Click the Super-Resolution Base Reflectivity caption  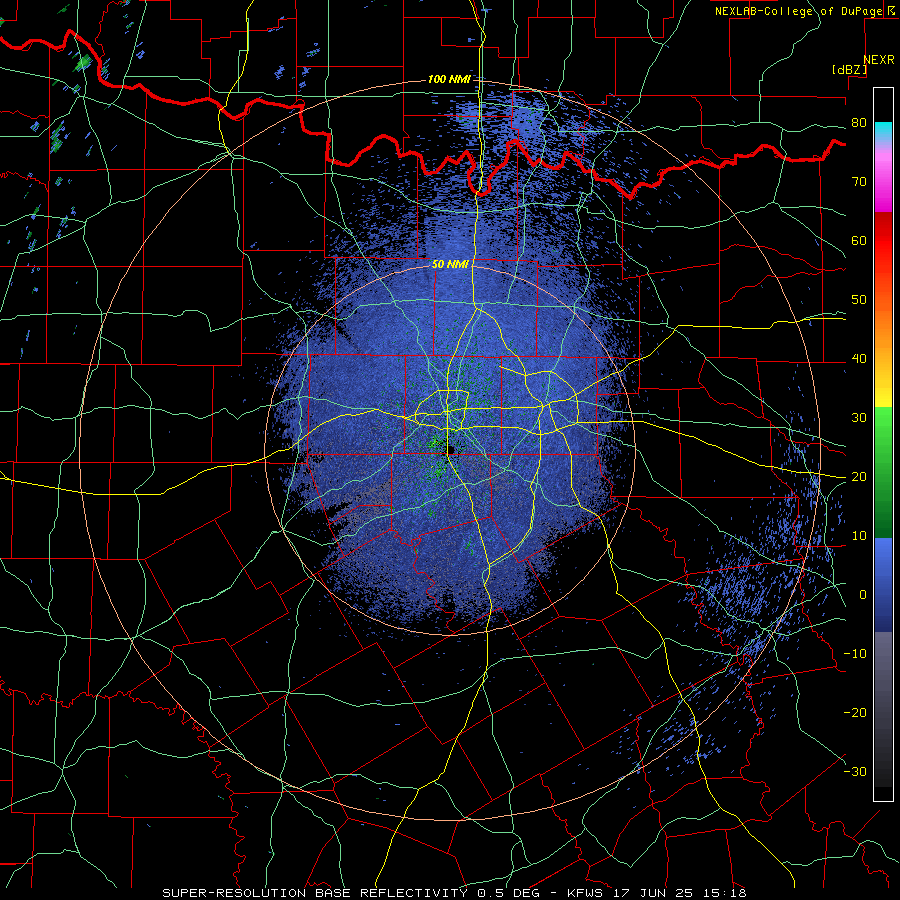[x=454, y=893]
